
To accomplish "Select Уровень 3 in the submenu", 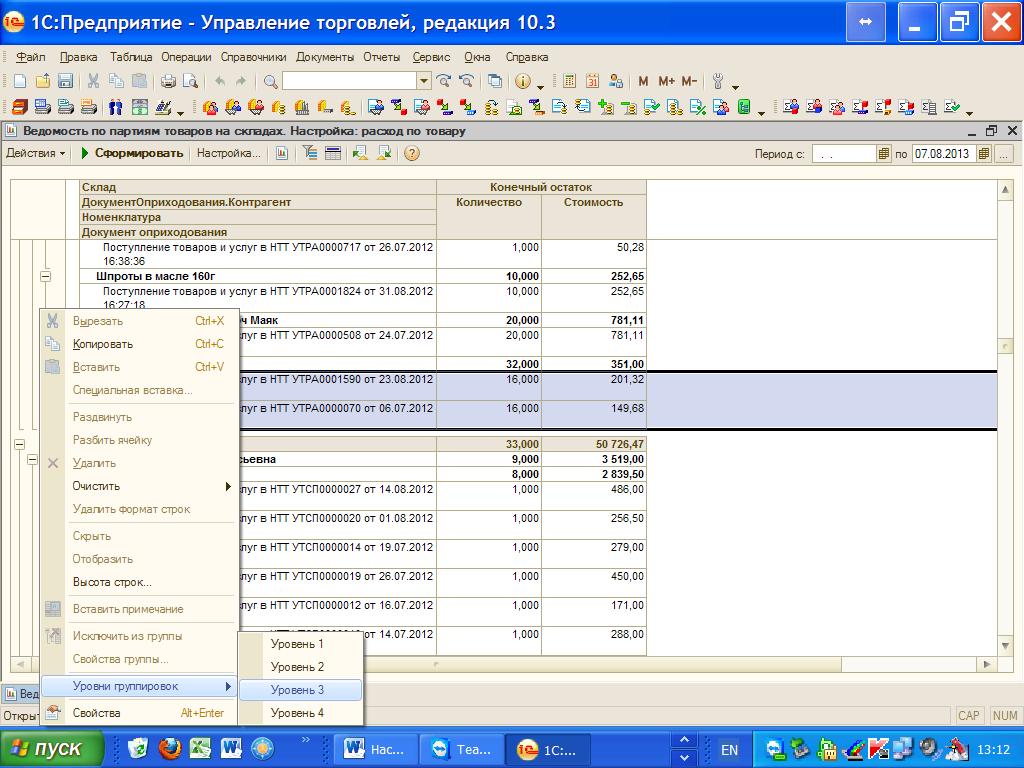I will 300,690.
